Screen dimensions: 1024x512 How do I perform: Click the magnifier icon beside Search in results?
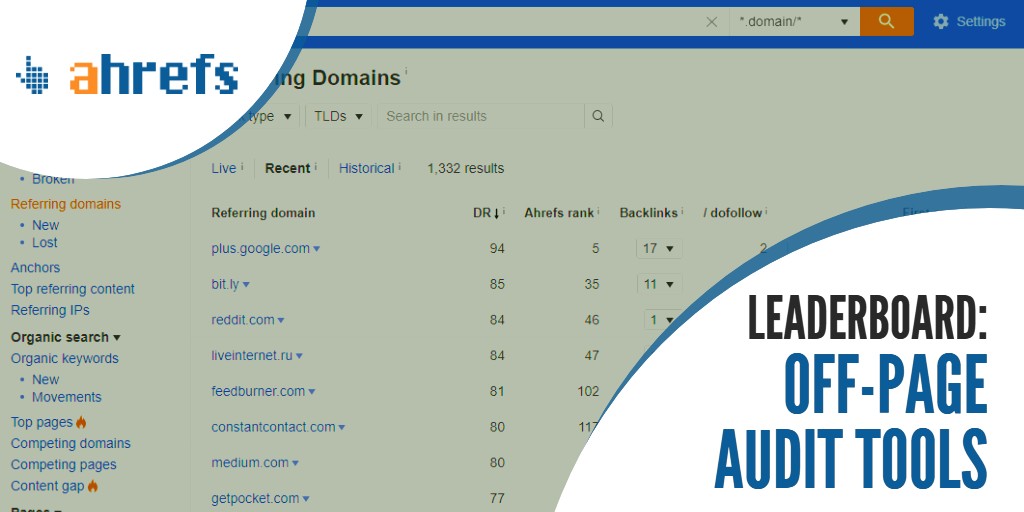click(598, 116)
